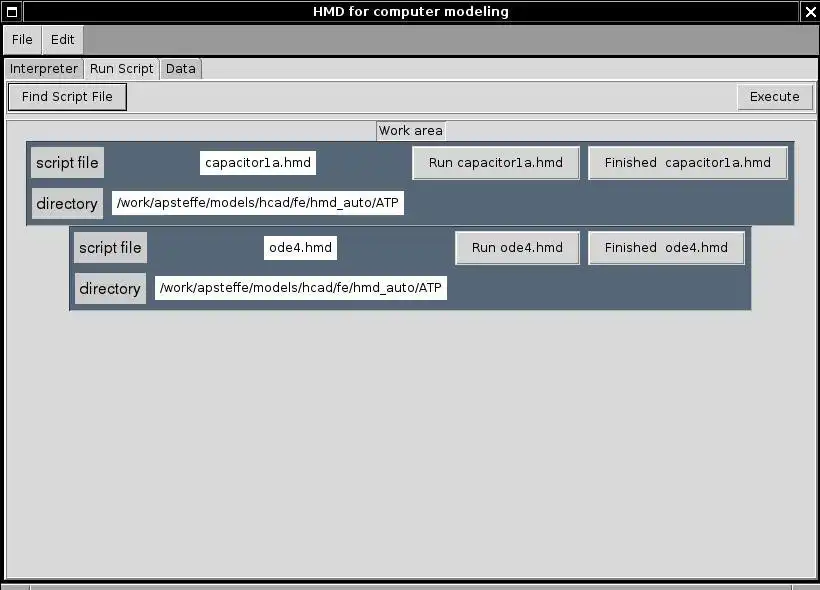The image size is (820, 590).
Task: Run capacitor1a.hmd script
Action: tap(496, 163)
